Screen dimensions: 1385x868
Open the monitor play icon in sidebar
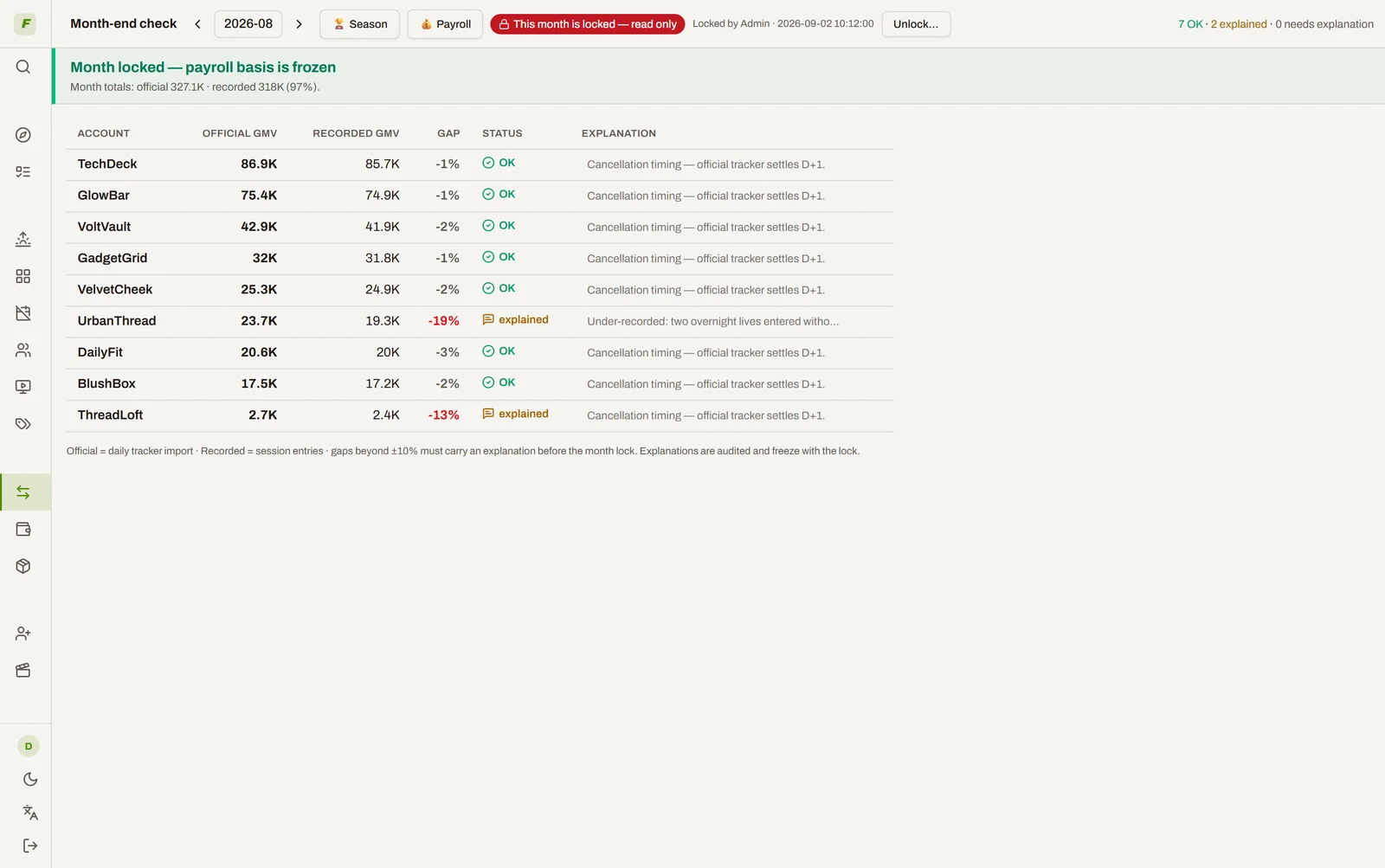click(23, 387)
